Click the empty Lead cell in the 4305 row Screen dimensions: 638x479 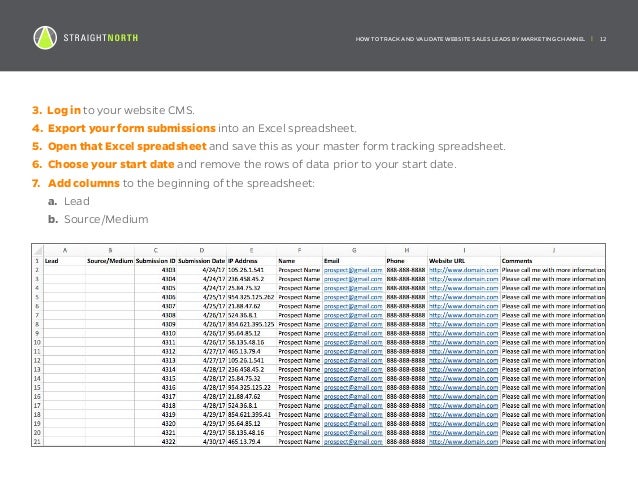[x=64, y=288]
